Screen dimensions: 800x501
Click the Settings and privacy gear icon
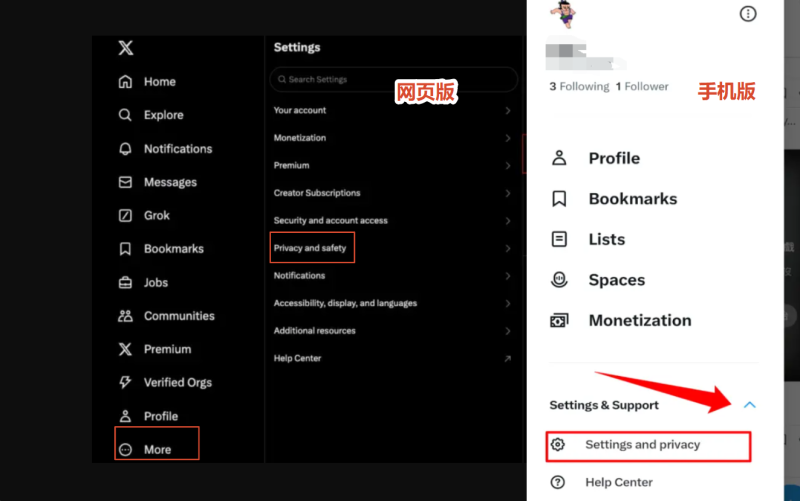pos(558,444)
